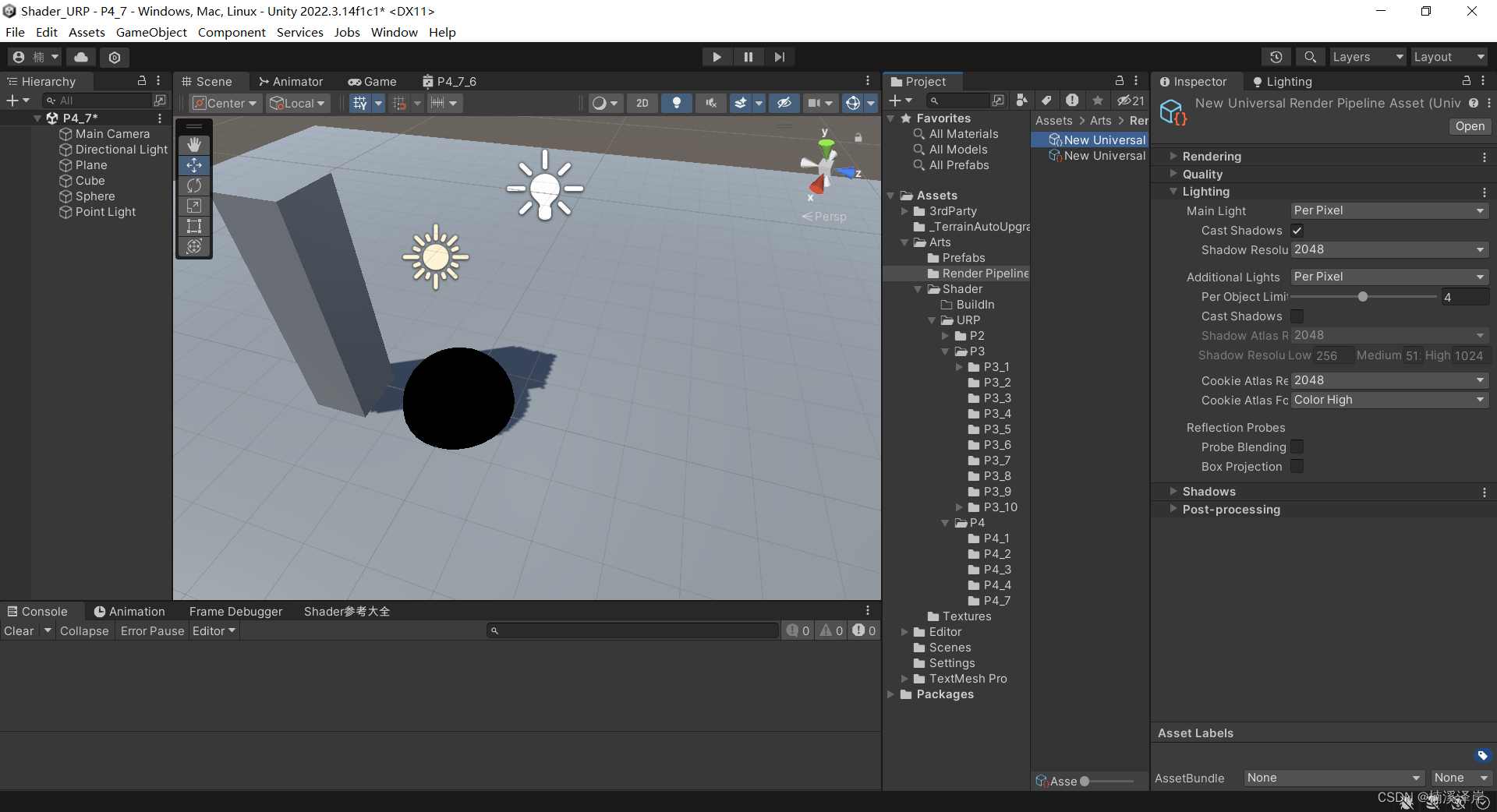Screen dimensions: 1497x812
Task: Open the scene camera settings icon
Action: coord(814,103)
